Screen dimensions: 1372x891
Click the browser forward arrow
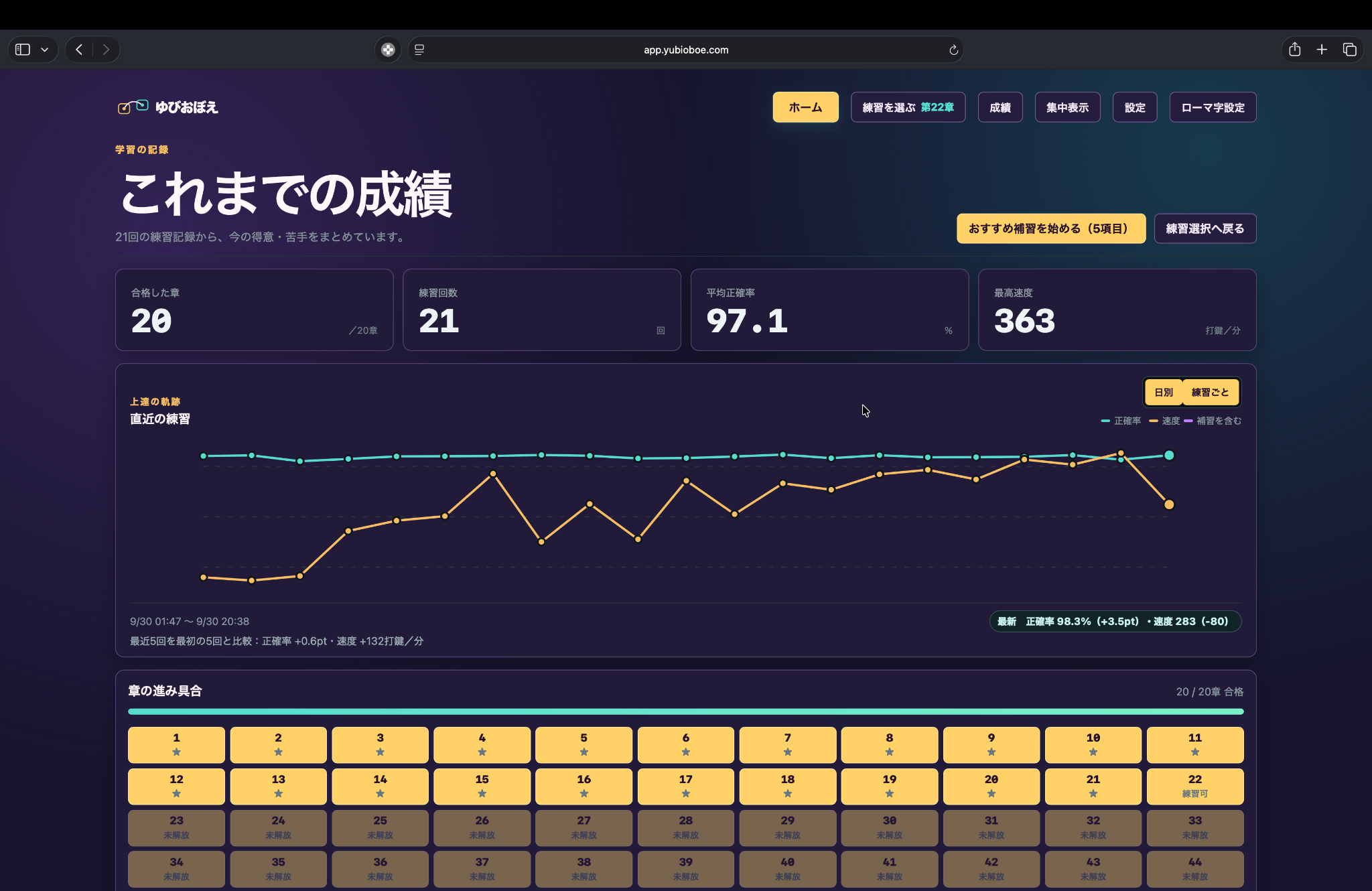pos(106,50)
